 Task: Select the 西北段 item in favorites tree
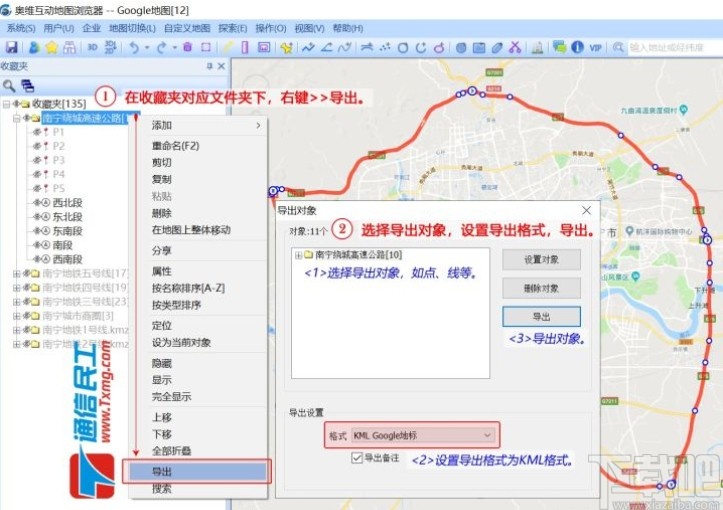67,202
